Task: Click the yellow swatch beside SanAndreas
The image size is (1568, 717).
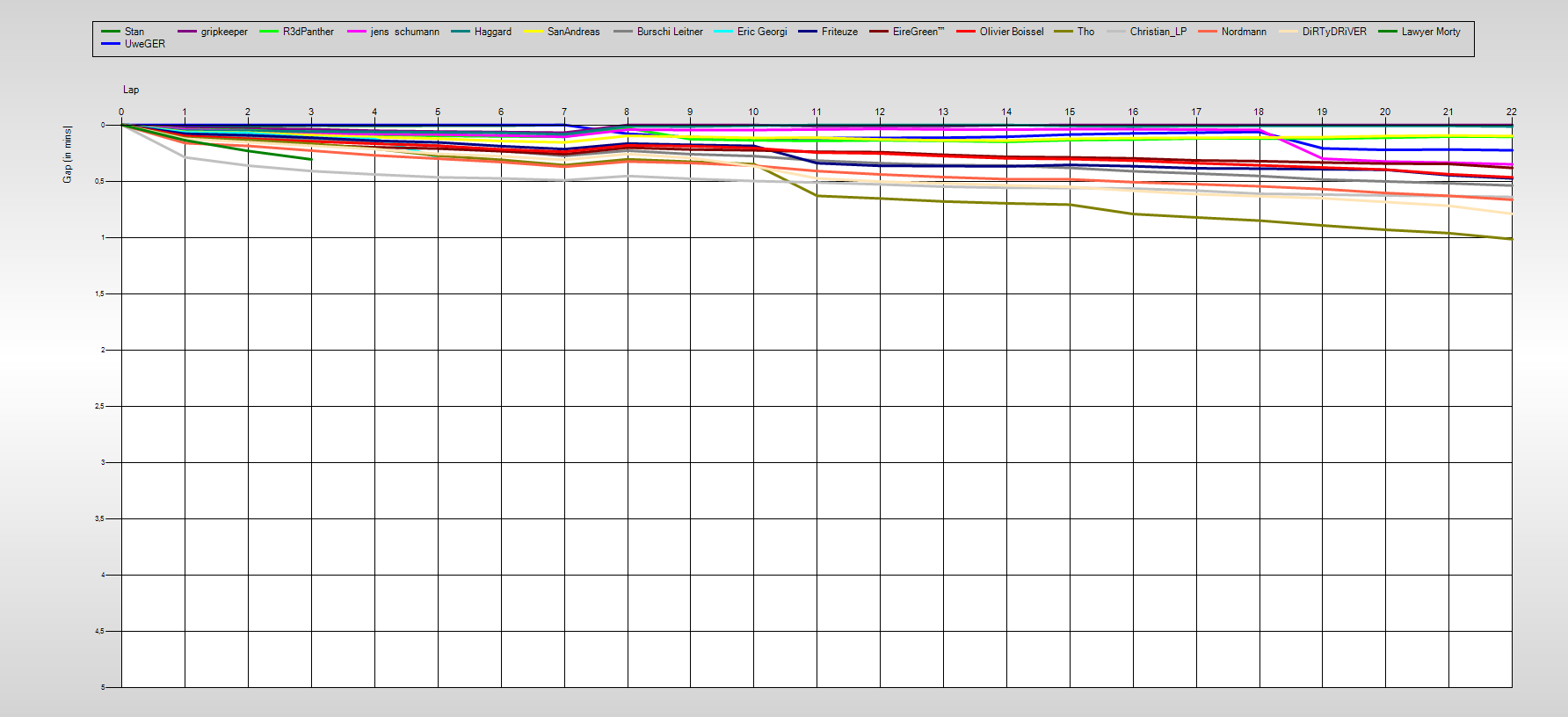Action: (x=534, y=32)
